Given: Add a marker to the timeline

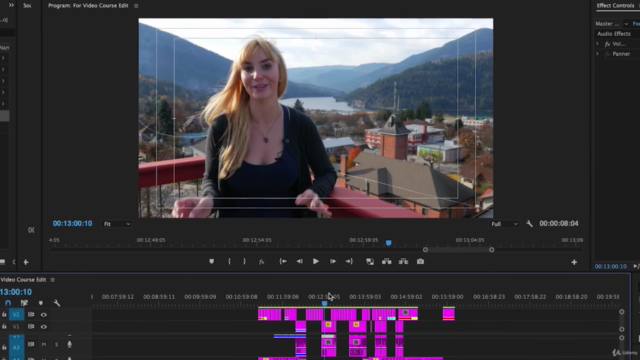Looking at the screenshot, I should coord(40,303).
